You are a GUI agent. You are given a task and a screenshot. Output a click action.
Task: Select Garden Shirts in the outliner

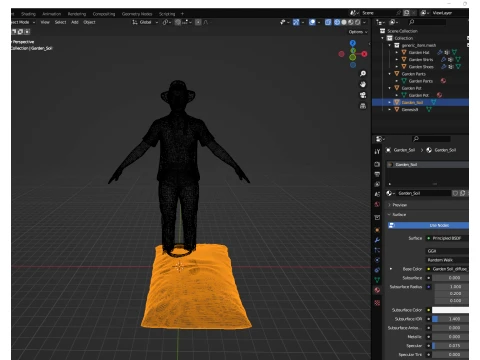click(x=421, y=60)
